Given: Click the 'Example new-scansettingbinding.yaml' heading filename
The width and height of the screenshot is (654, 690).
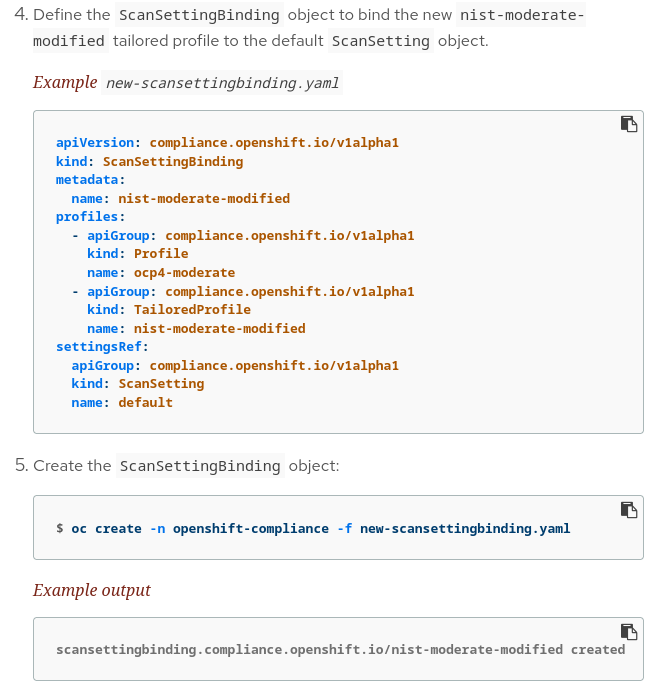Looking at the screenshot, I should tap(223, 83).
